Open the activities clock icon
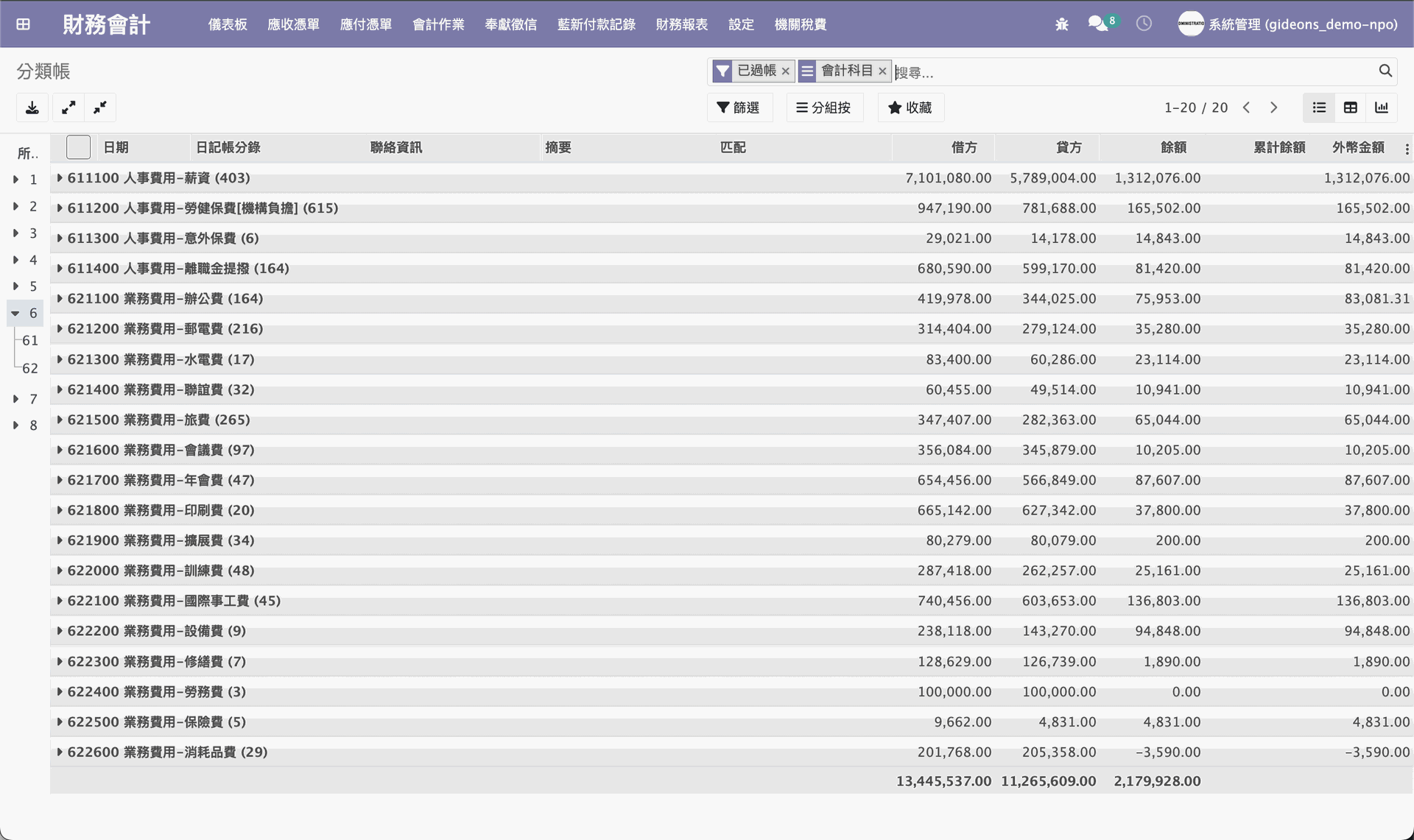The image size is (1414, 840). coord(1144,24)
